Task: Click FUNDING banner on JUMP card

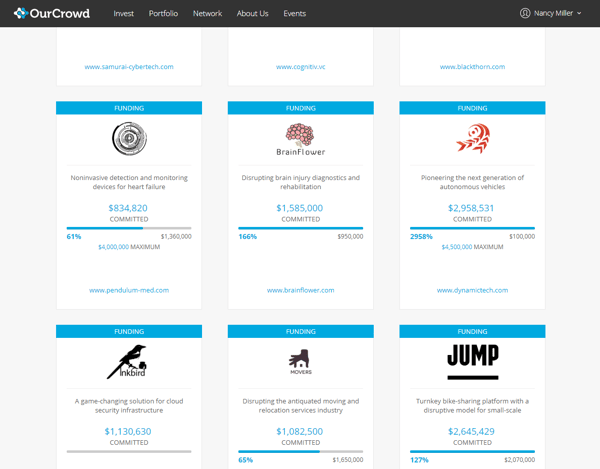Action: click(x=473, y=331)
